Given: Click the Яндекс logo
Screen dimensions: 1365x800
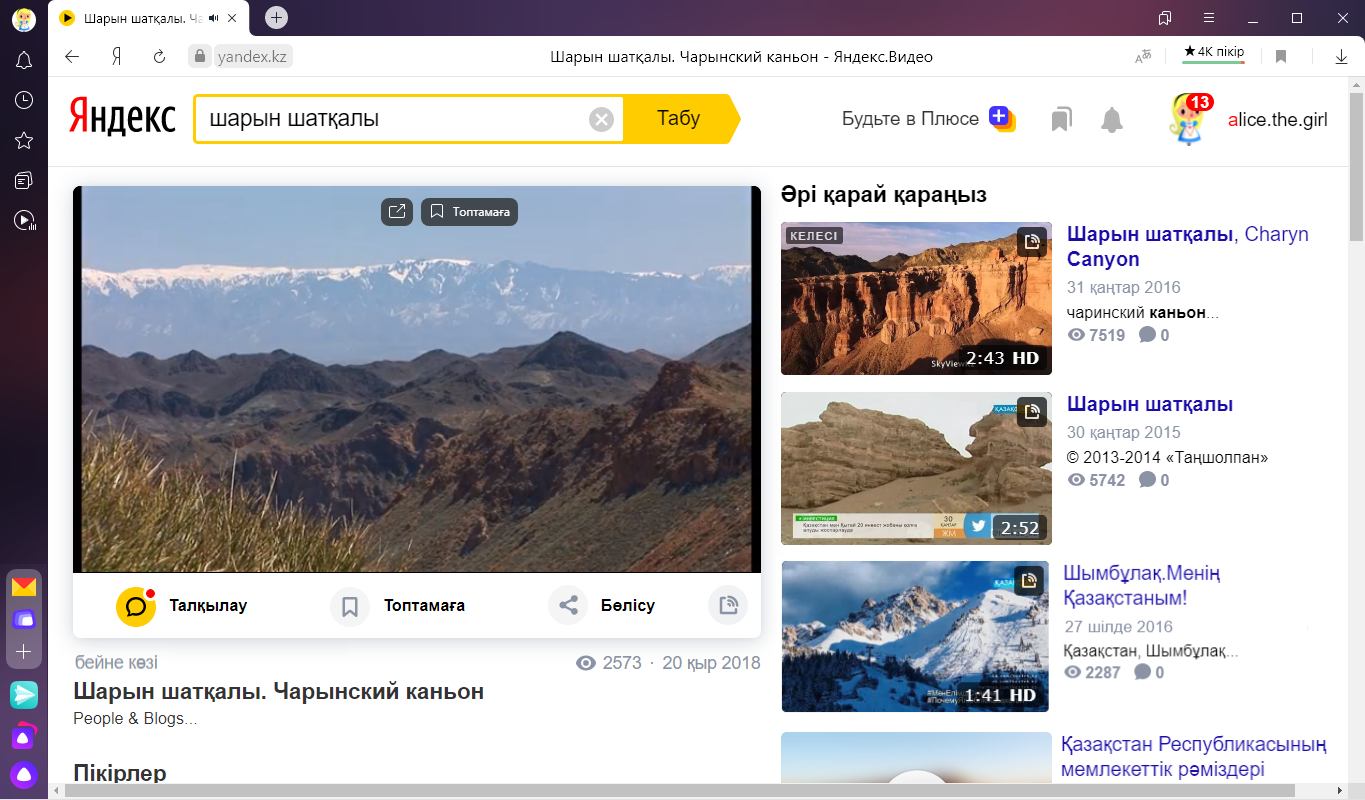Looking at the screenshot, I should coord(122,118).
